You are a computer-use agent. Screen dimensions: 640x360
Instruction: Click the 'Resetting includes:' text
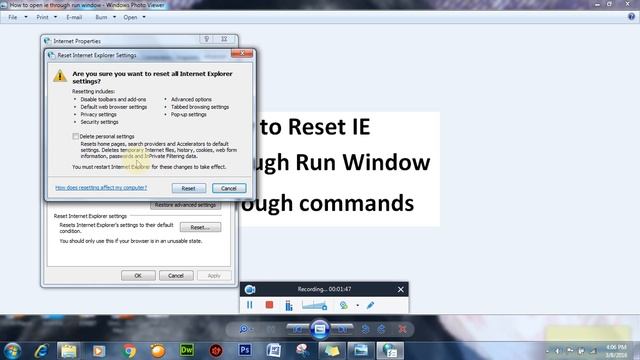(x=93, y=91)
